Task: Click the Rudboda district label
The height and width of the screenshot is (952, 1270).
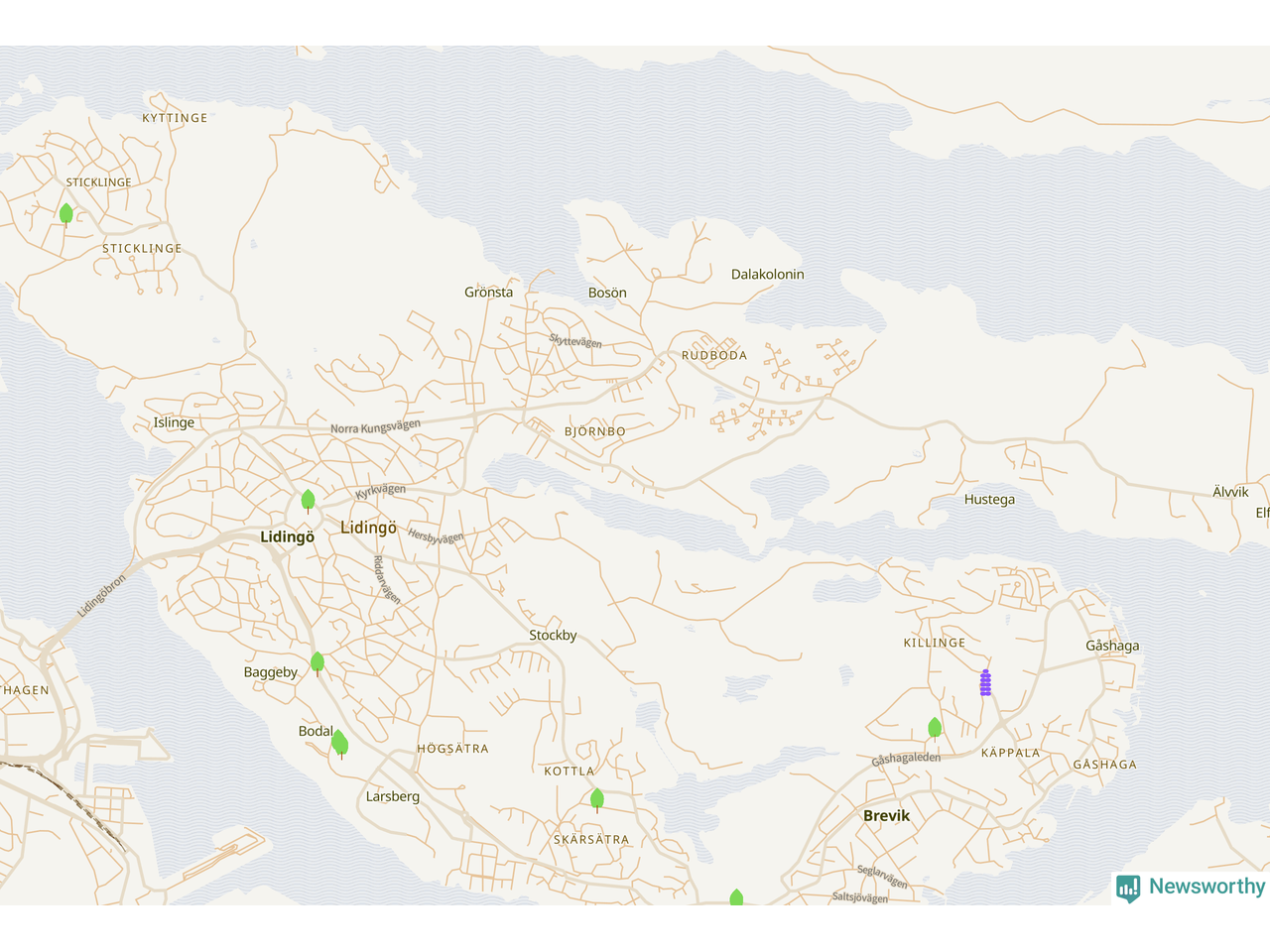Action: click(x=714, y=355)
